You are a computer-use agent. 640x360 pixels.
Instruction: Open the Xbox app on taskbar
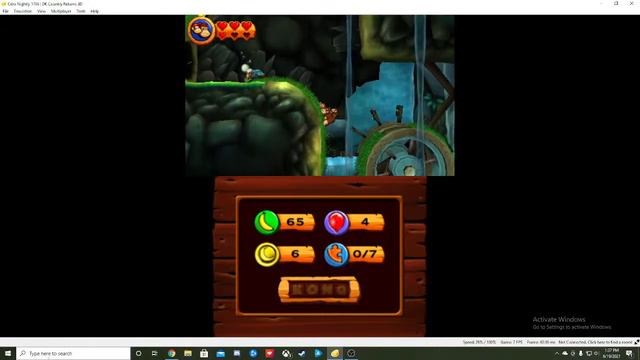[x=286, y=353]
